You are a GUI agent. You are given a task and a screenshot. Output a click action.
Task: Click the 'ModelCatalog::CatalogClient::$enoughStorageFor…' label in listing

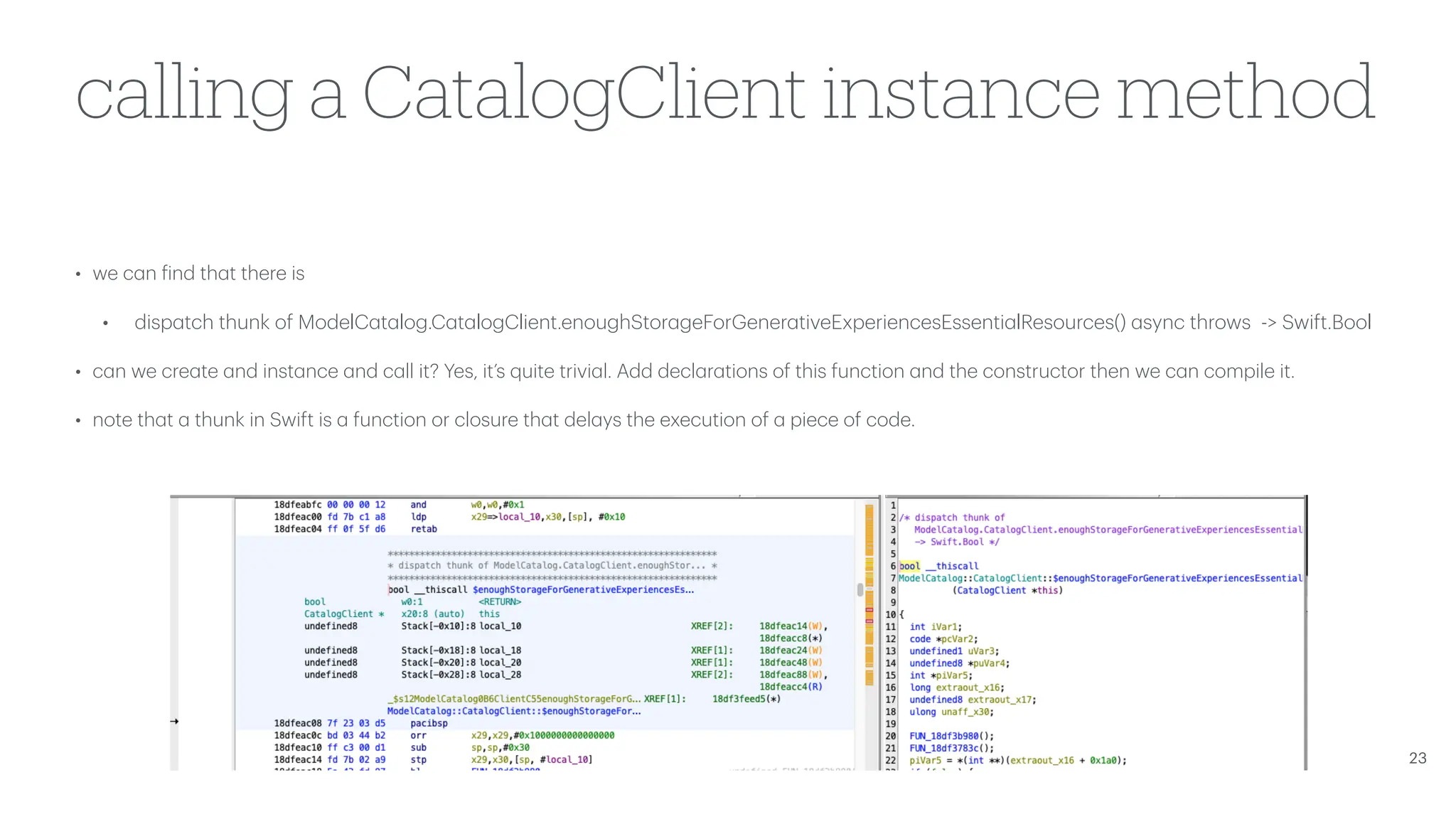[x=514, y=711]
